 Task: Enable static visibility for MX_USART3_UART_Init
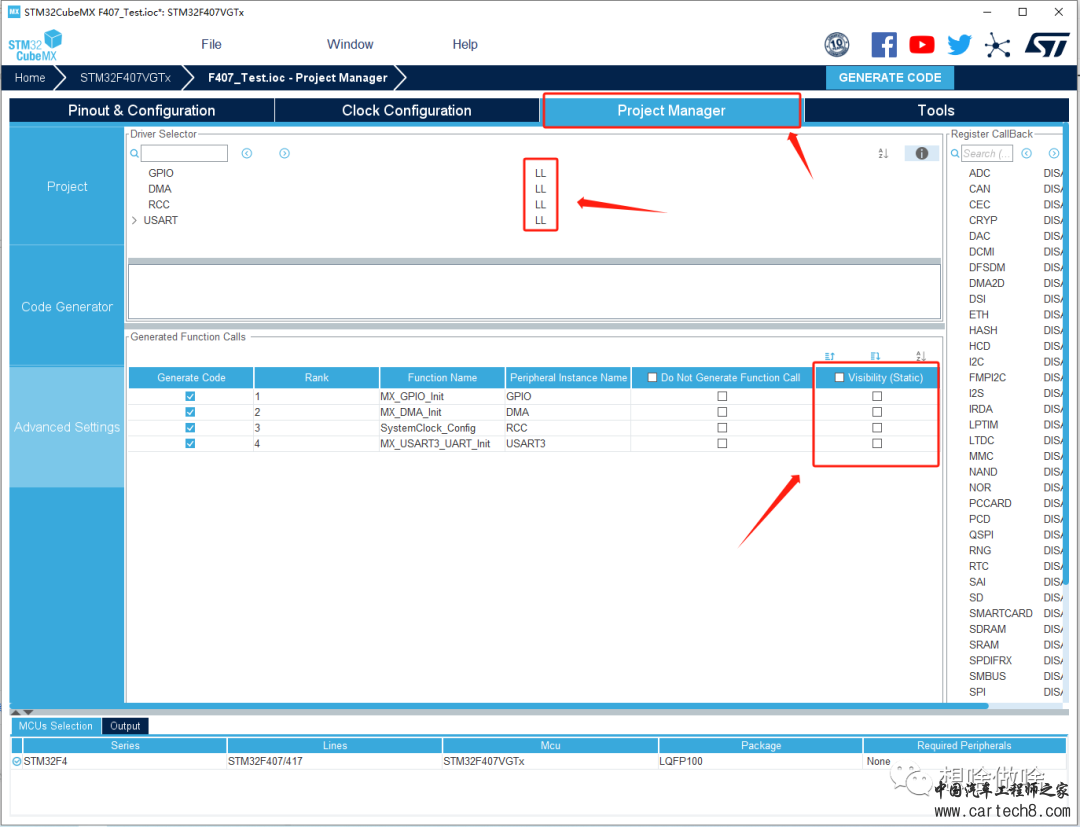click(877, 443)
